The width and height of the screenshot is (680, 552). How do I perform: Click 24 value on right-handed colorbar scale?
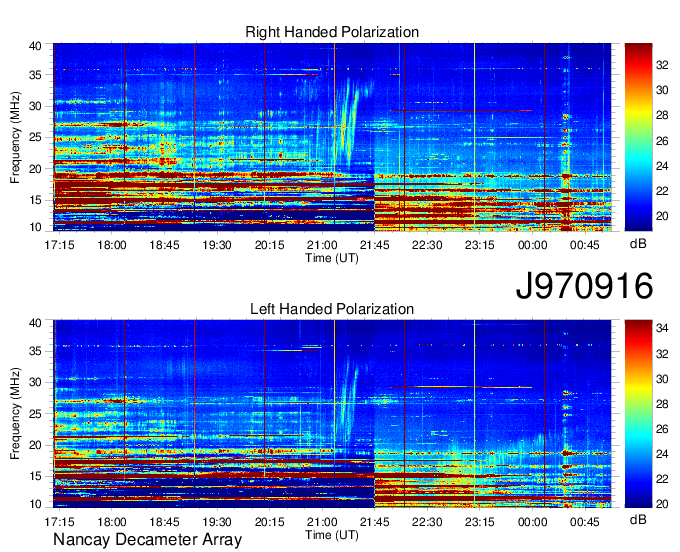[x=662, y=166]
